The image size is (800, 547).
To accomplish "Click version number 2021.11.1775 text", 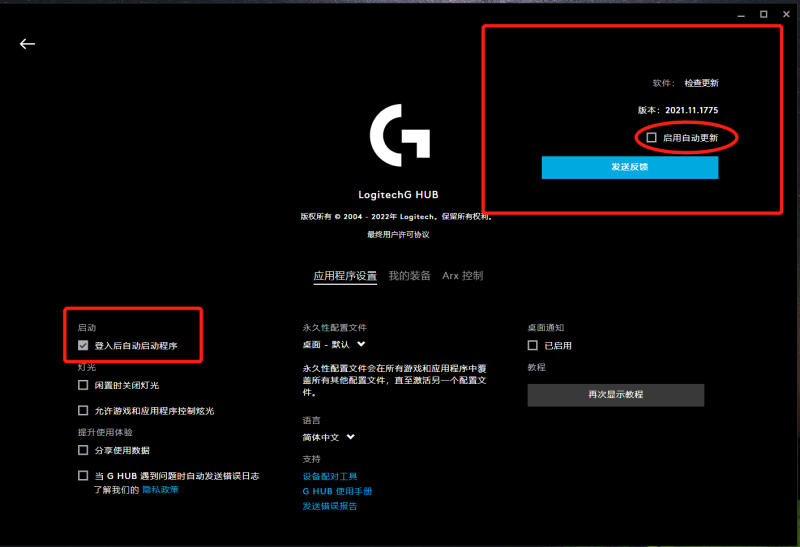I will [x=691, y=110].
